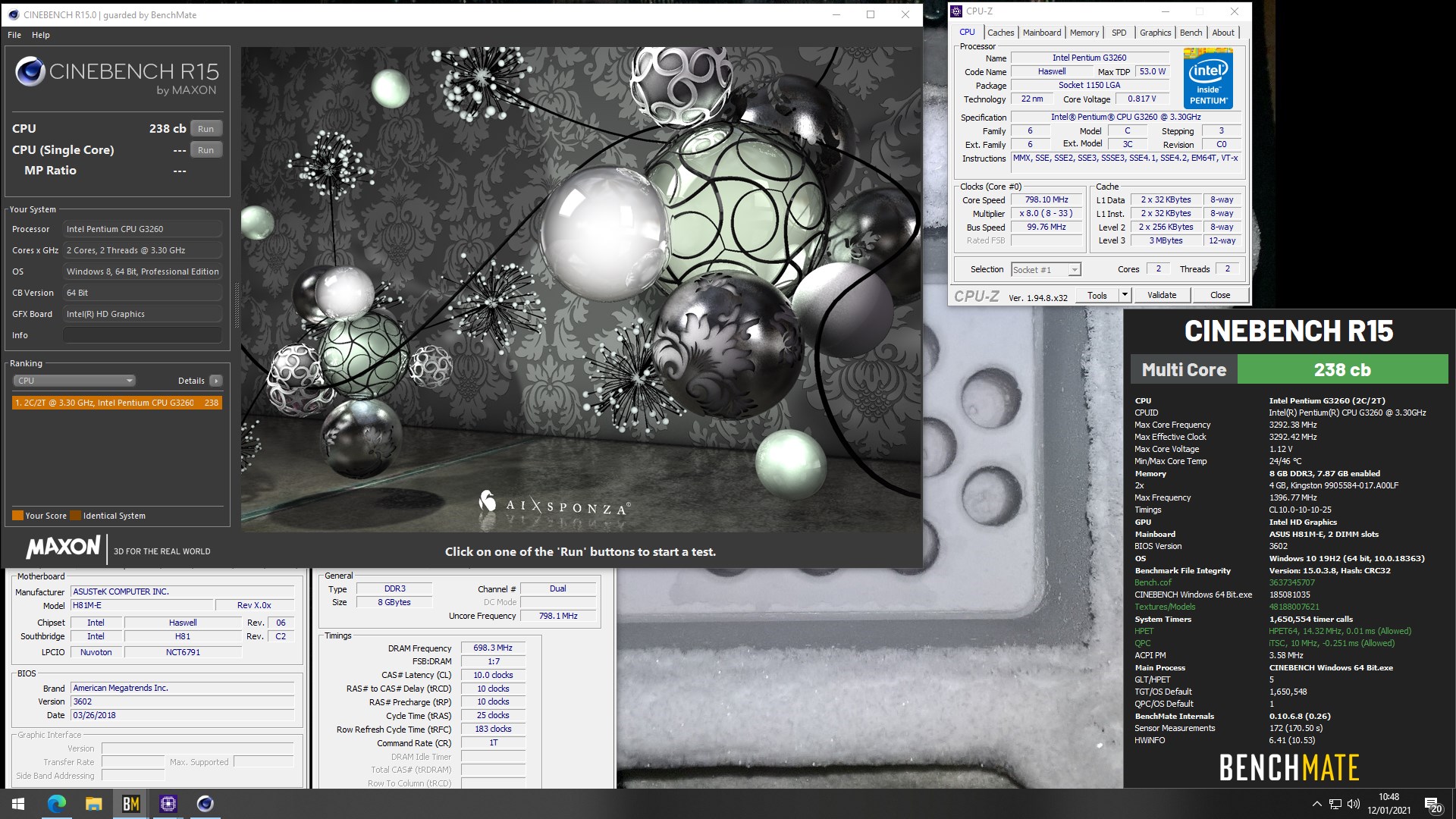Click the BENCHMATE logo at panel bottom
Image resolution: width=1456 pixels, height=819 pixels.
[x=1289, y=767]
